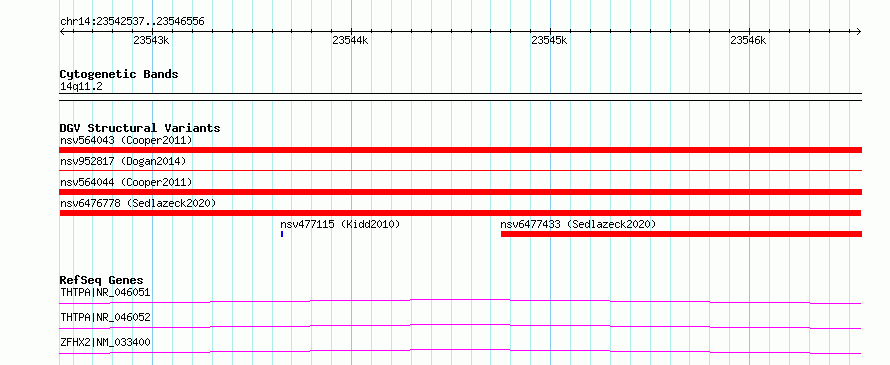890x365 pixels.
Task: Open variant nsv6477433 (Sedlazeck2020) label
Action: coord(578,224)
